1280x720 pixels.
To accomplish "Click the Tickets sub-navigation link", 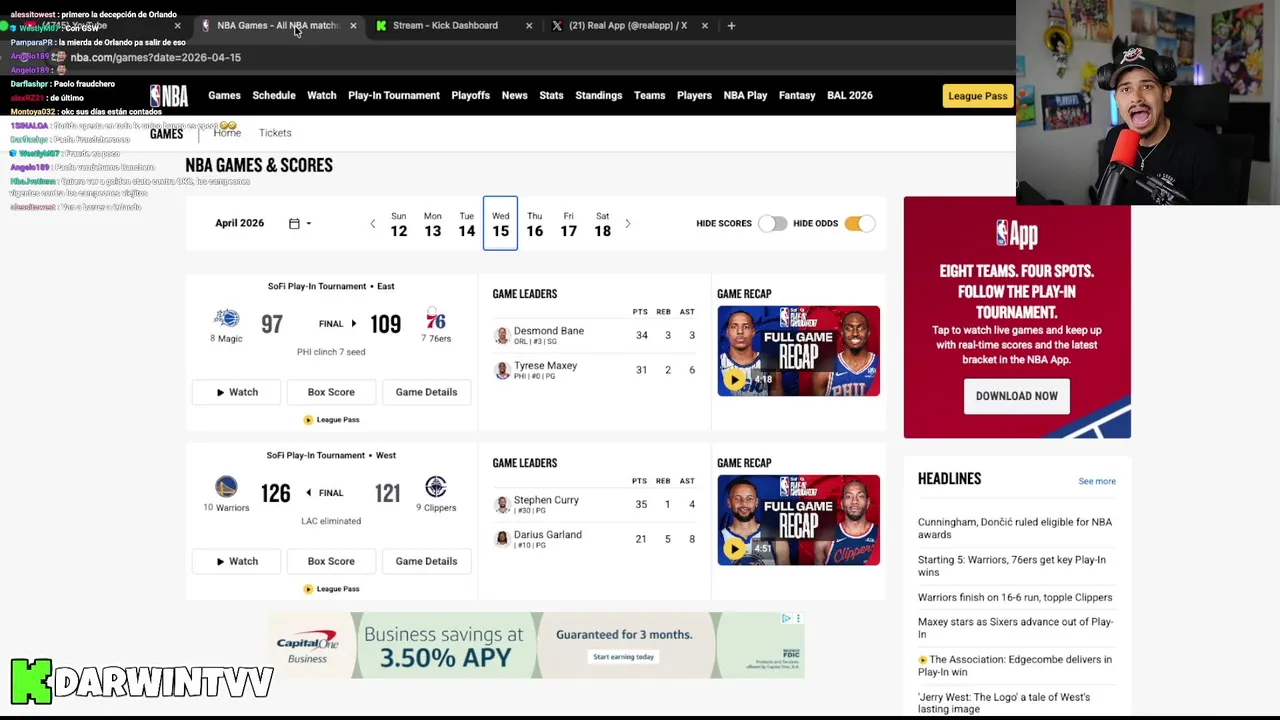I will tap(275, 133).
